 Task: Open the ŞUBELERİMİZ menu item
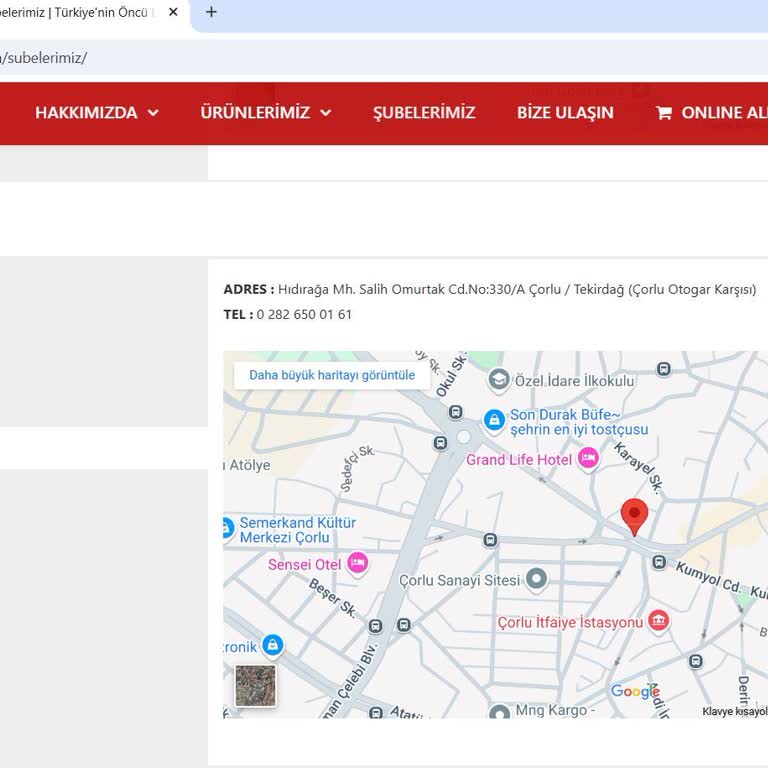tap(424, 113)
